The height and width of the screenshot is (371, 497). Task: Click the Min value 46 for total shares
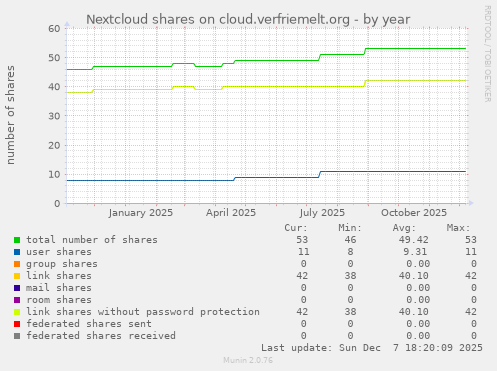point(350,240)
